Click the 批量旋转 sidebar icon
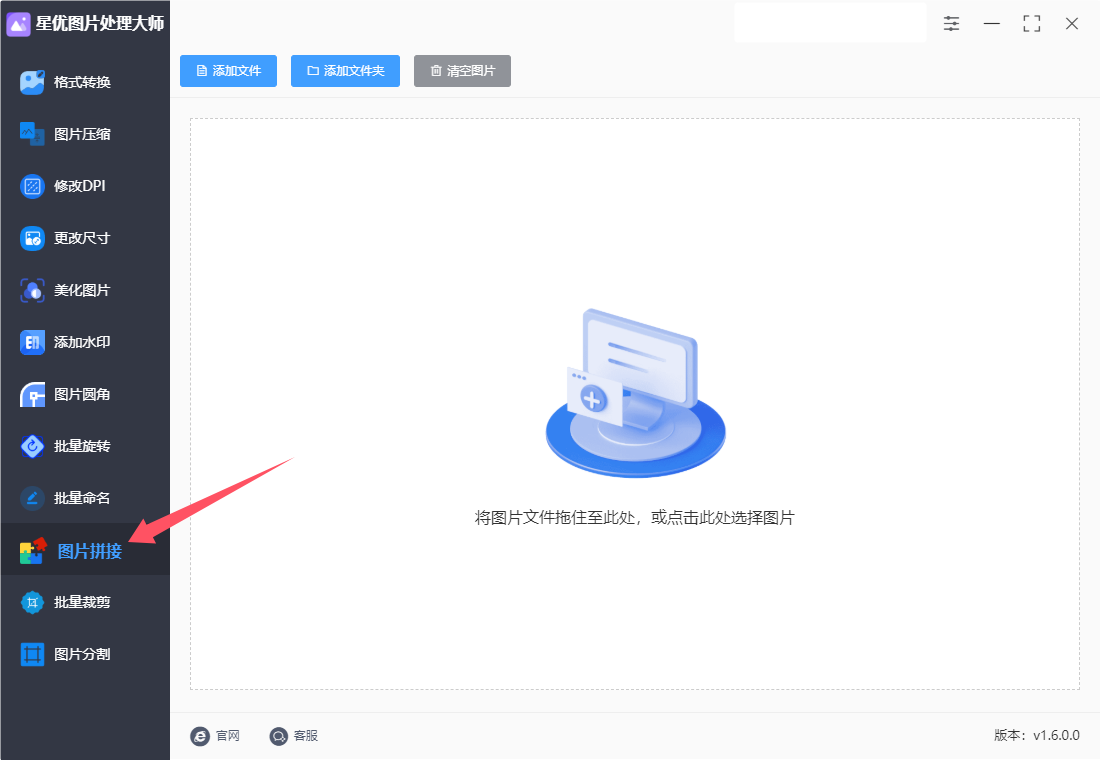This screenshot has width=1100, height=760. pyautogui.click(x=32, y=446)
